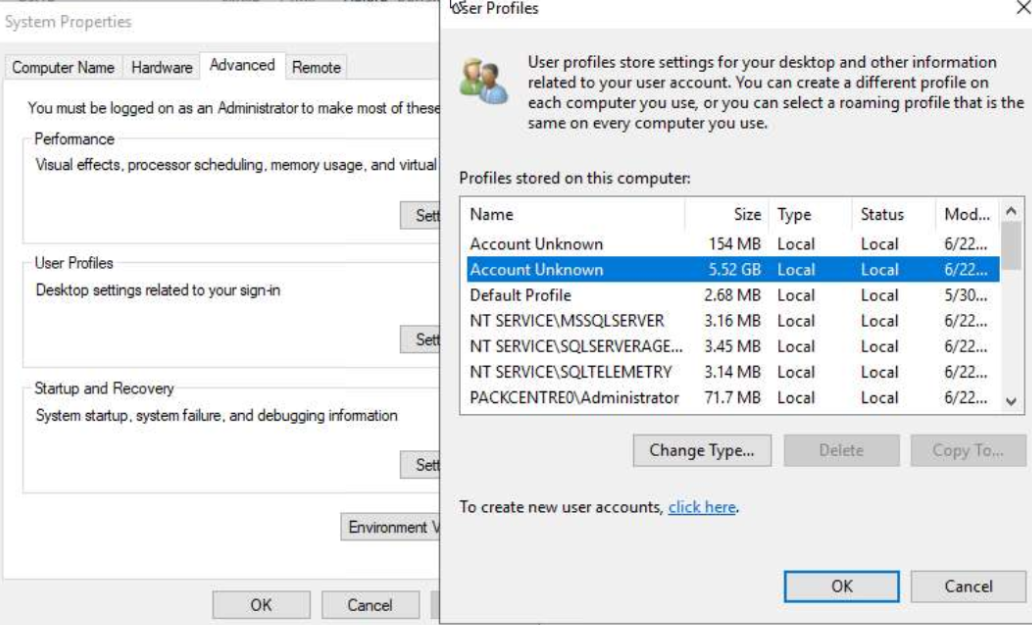This screenshot has height=625, width=1032.
Task: Switch to the Computer Name tab
Action: [x=63, y=68]
